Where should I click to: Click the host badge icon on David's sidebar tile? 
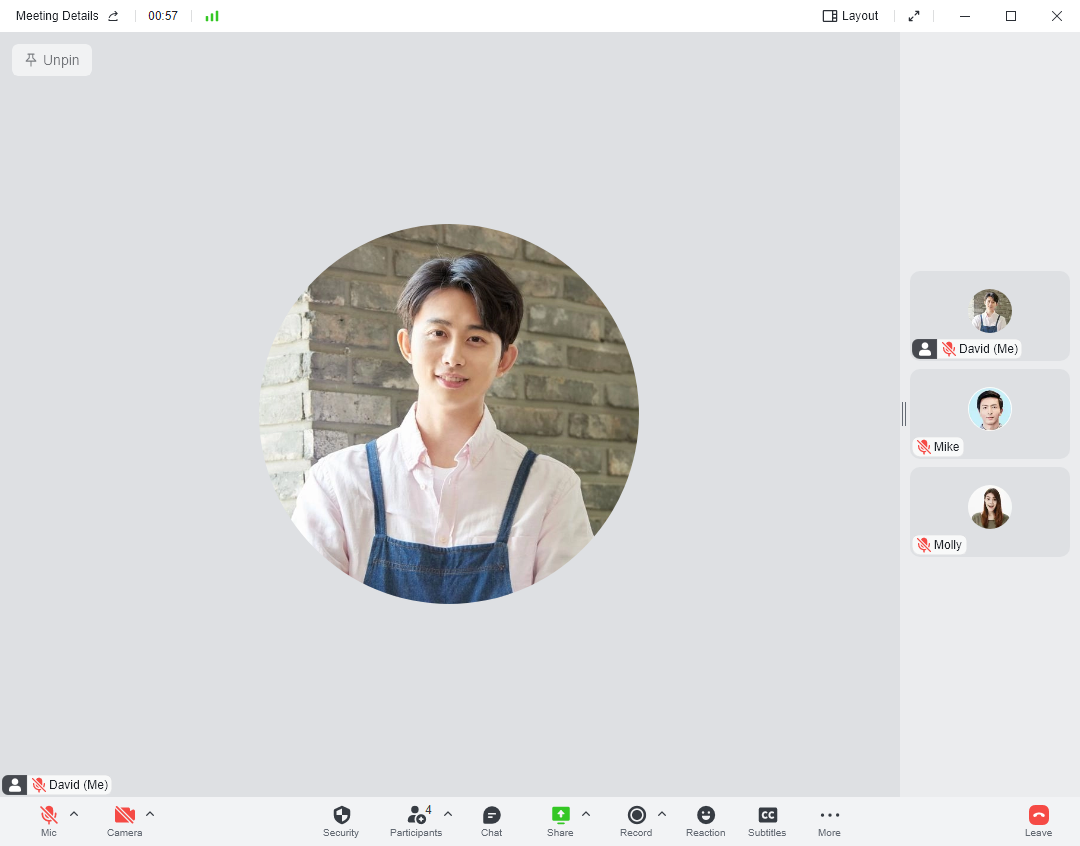coord(924,349)
